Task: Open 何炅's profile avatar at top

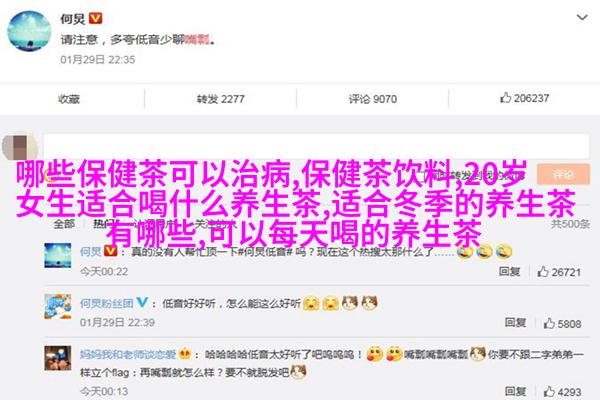Action: tap(29, 31)
